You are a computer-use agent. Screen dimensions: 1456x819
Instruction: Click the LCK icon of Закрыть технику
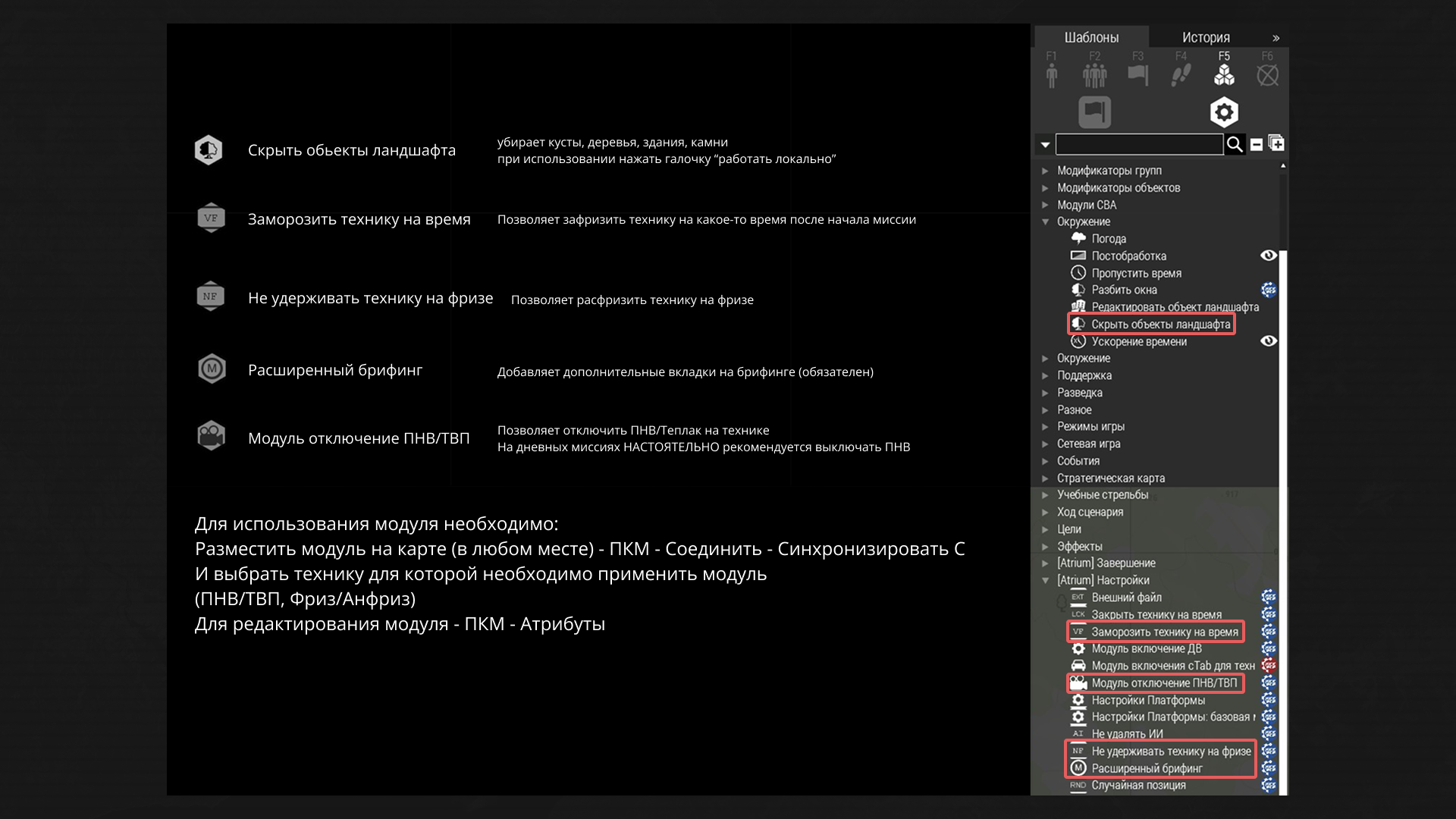[x=1078, y=614]
